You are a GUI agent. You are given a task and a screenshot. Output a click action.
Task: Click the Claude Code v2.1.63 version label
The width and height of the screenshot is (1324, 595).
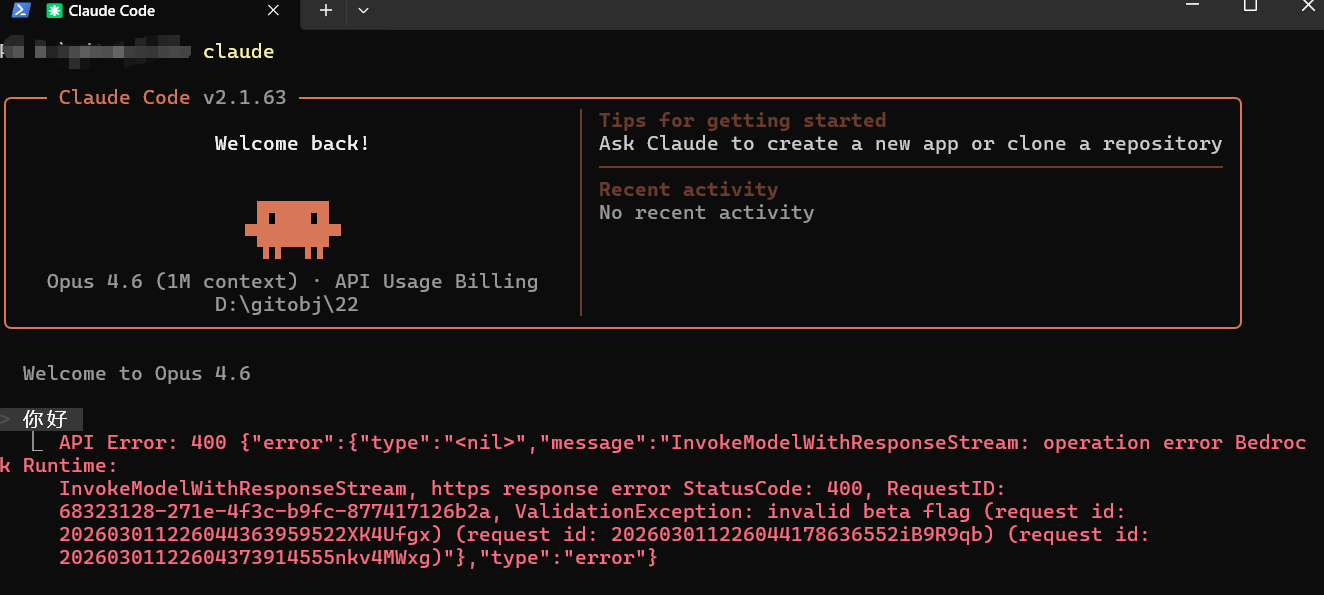pos(172,98)
